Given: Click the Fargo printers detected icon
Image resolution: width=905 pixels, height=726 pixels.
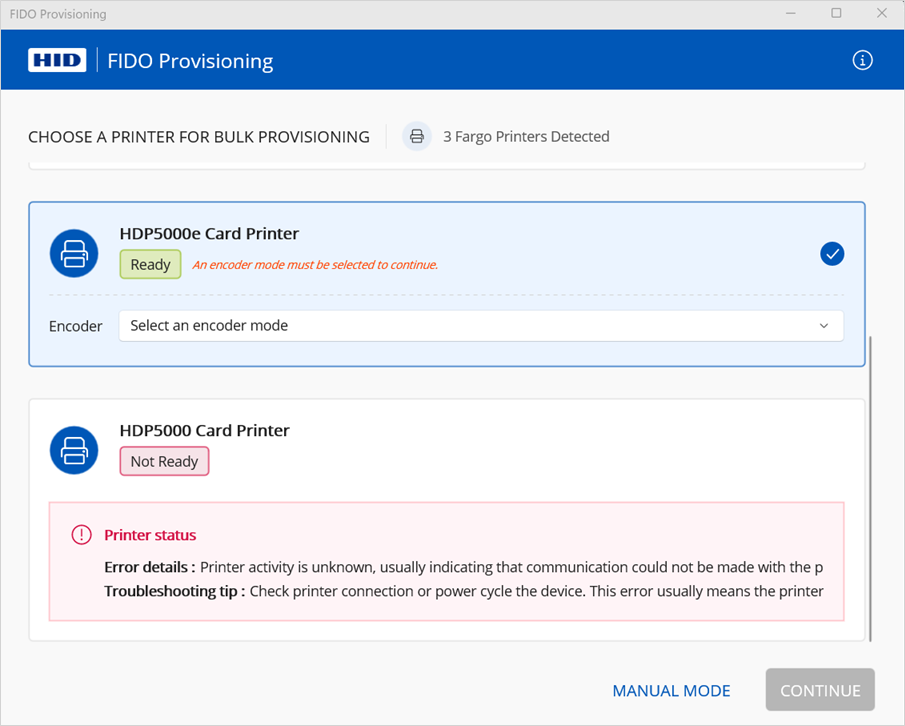Looking at the screenshot, I should click(x=417, y=137).
